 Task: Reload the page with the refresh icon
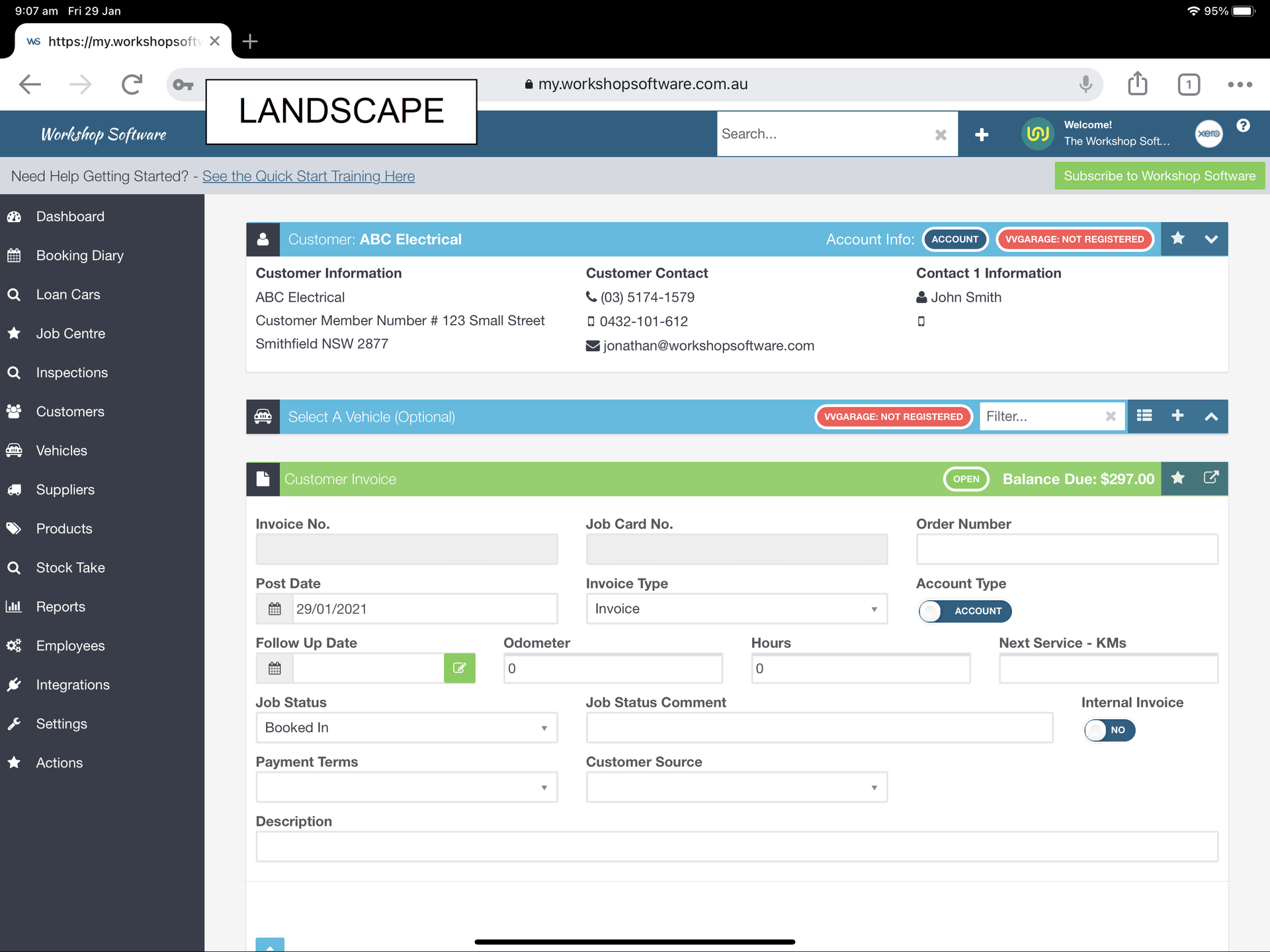132,85
